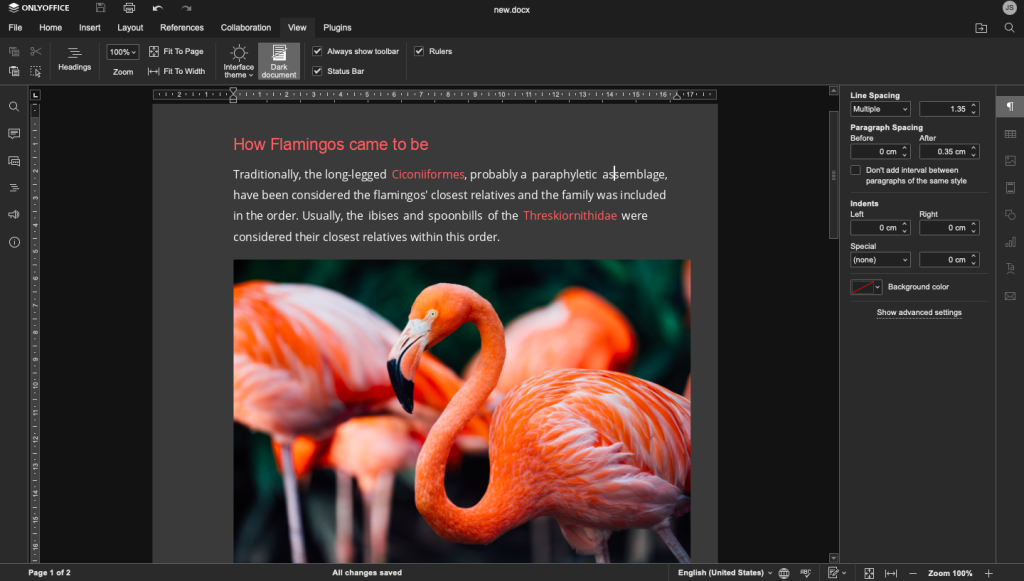Open document search in the left sidebar

pyautogui.click(x=13, y=106)
